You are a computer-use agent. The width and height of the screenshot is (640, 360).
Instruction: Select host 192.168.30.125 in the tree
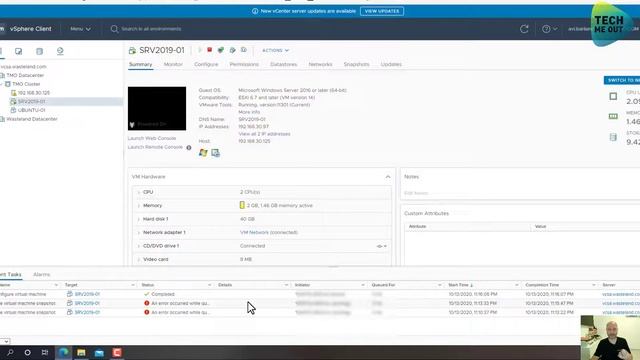(x=33, y=93)
